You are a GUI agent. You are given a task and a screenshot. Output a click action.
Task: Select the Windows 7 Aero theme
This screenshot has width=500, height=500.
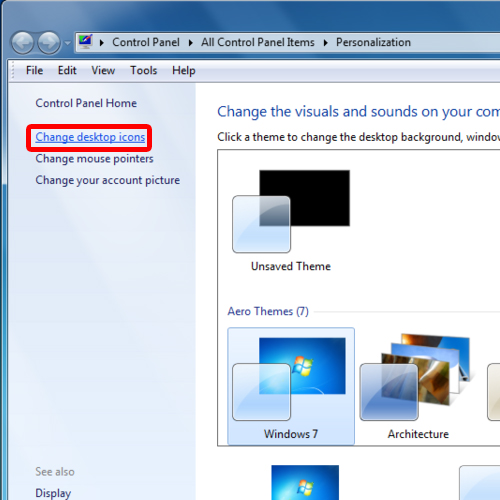pos(291,386)
